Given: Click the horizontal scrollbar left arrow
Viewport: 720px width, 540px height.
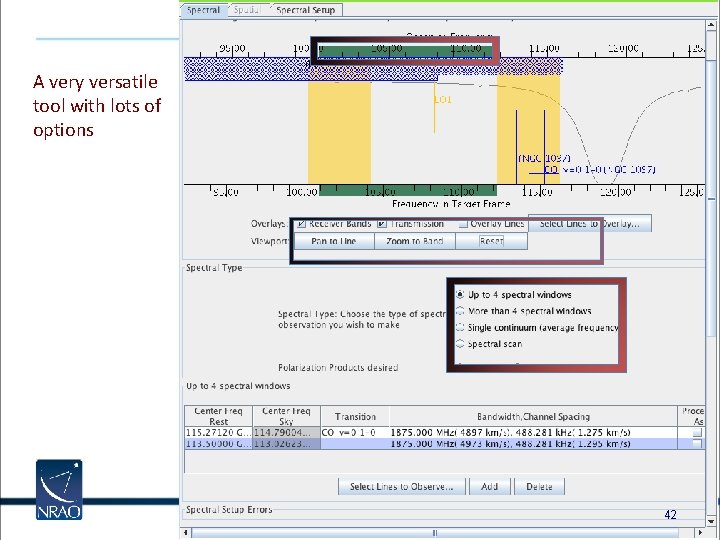Looking at the screenshot, I should [186, 533].
